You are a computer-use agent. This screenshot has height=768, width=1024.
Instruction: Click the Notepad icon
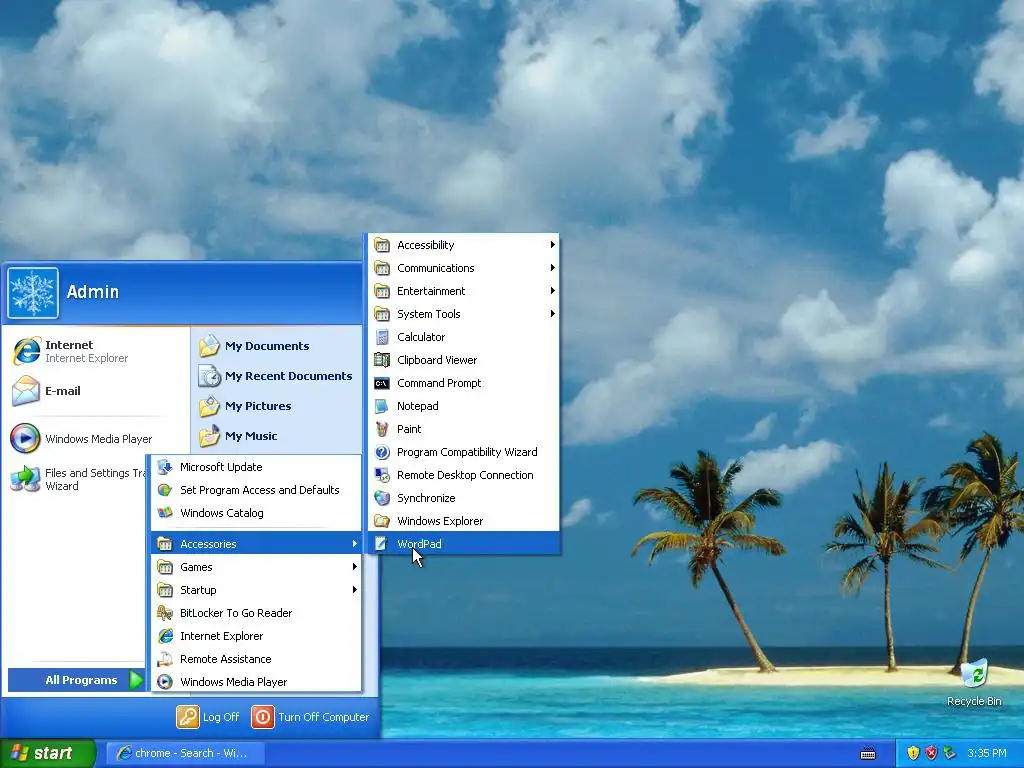click(x=382, y=406)
